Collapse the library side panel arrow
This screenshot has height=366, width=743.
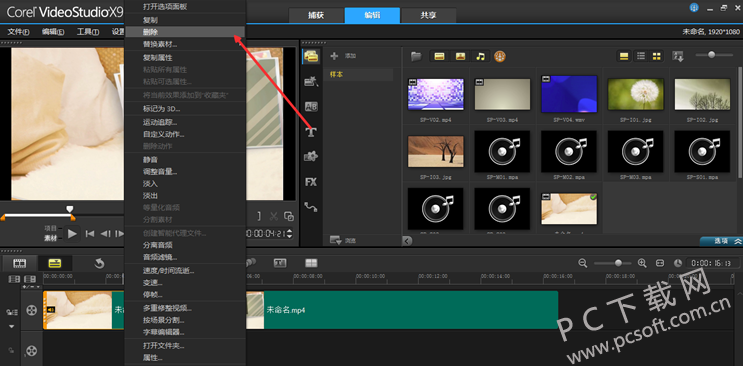tap(407, 241)
